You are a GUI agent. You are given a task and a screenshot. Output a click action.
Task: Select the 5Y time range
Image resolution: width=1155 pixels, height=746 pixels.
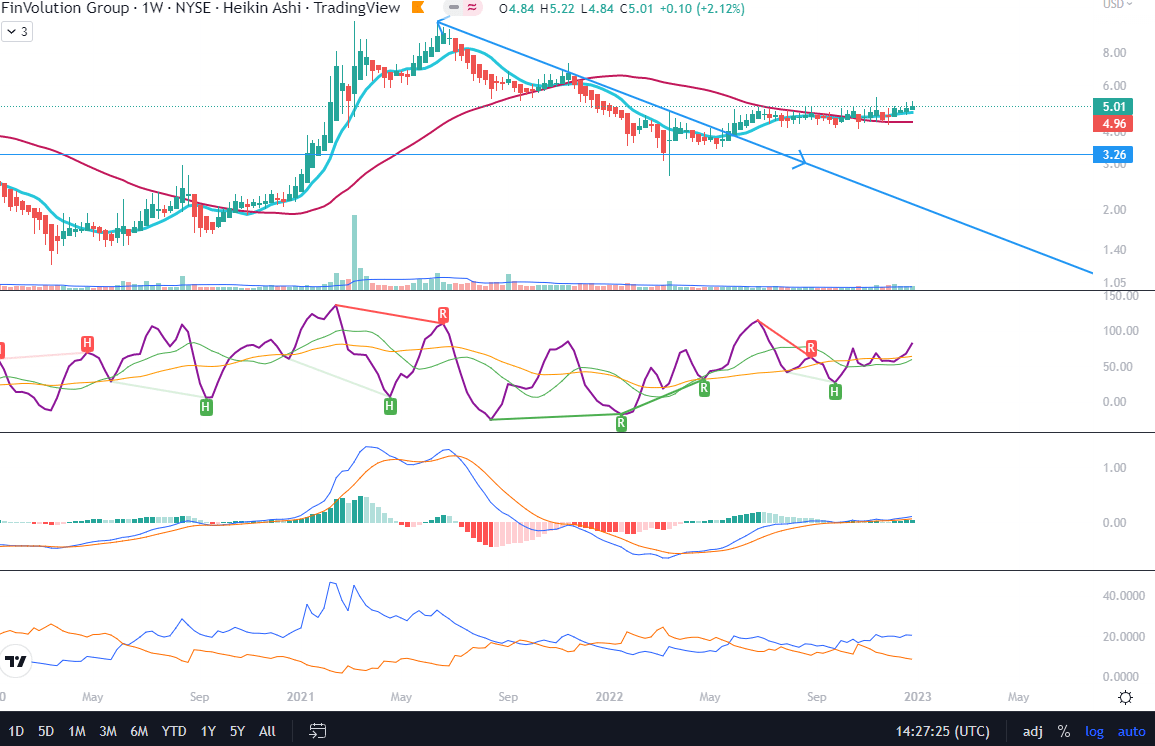click(x=237, y=731)
